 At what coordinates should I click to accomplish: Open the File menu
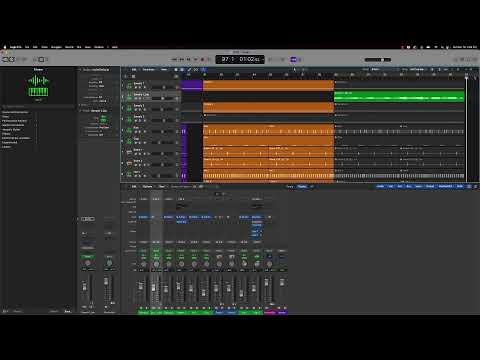(x=27, y=47)
